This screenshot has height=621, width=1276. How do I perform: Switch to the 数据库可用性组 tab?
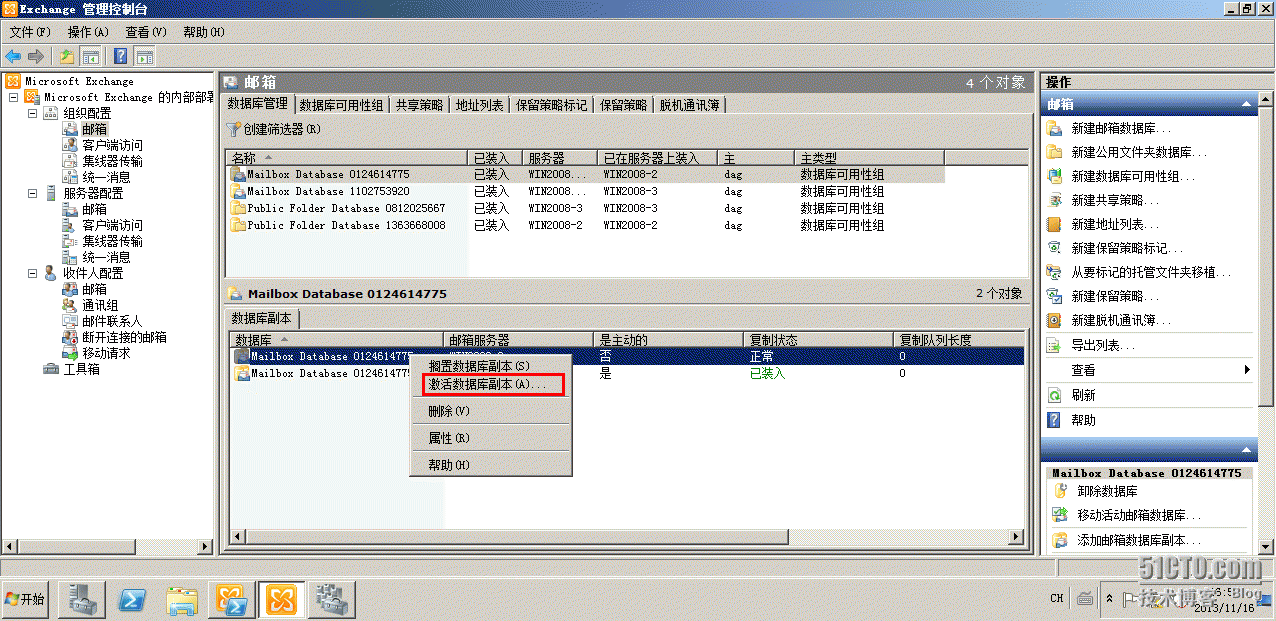pos(341,105)
